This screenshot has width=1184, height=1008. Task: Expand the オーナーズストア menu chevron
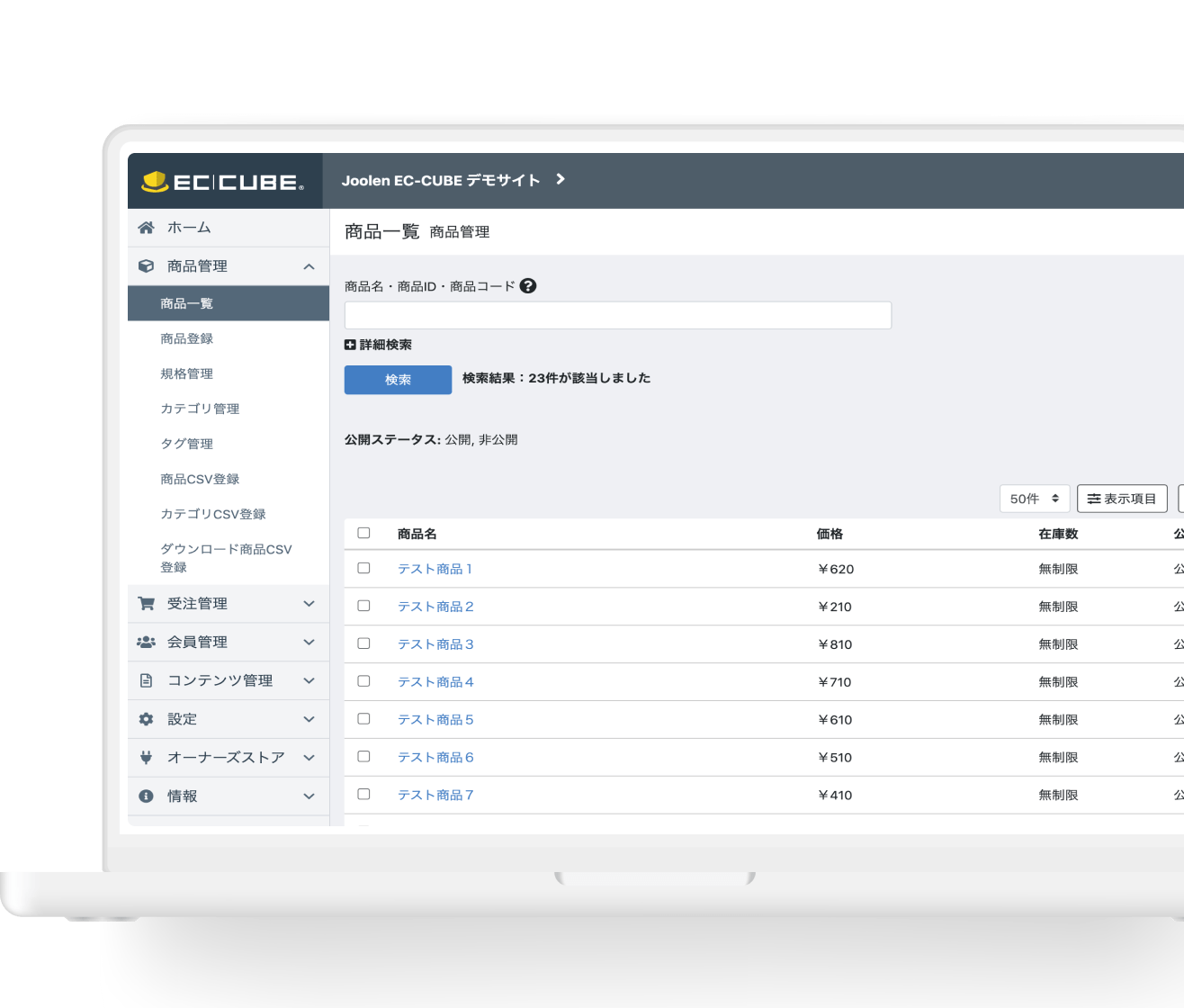(309, 758)
